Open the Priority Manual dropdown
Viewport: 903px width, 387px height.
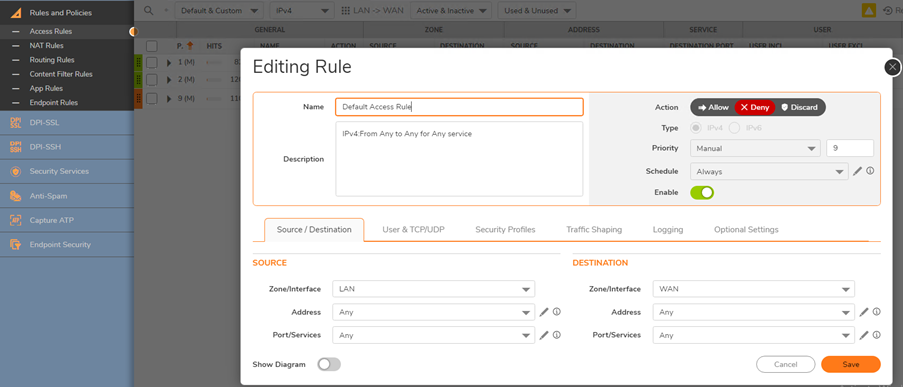tap(755, 149)
